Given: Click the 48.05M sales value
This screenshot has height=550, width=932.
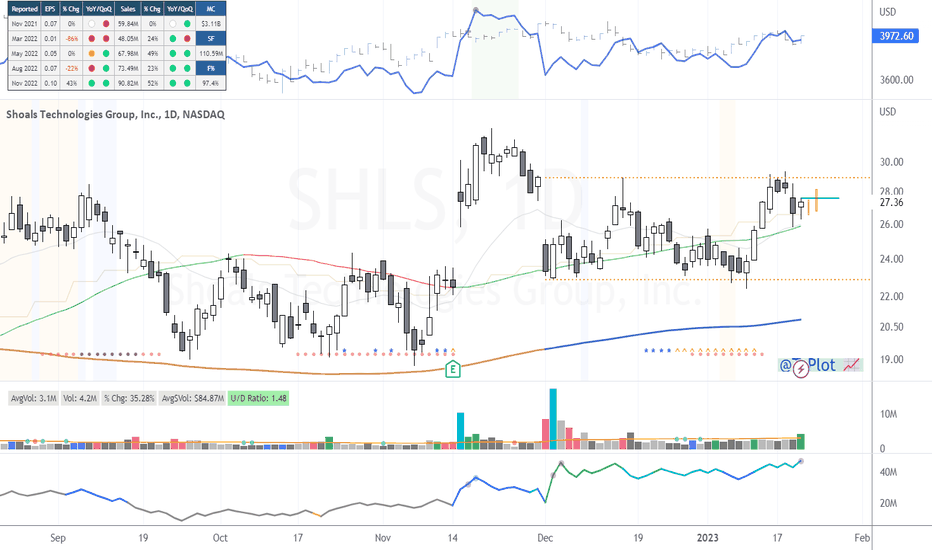Looking at the screenshot, I should 128,39.
